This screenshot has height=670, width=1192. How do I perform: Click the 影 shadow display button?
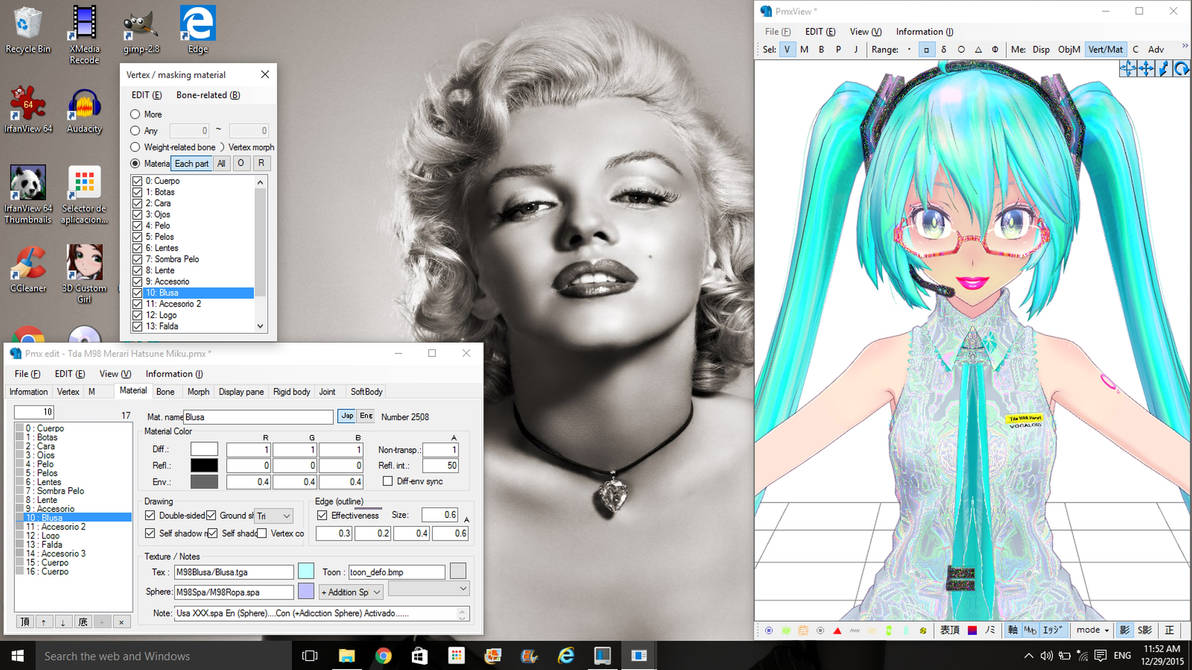[x=1124, y=630]
